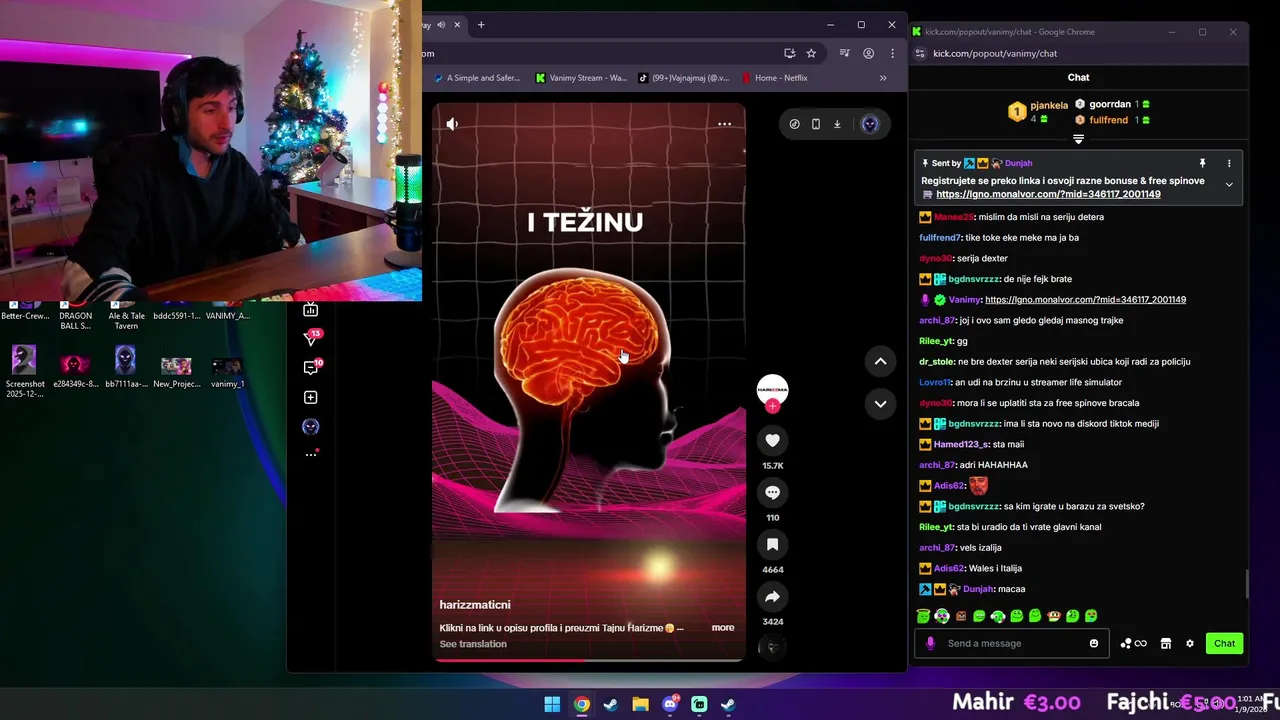Screen dimensions: 1280x720
Task: Open TikTok messages with 10 badge
Action: click(x=311, y=368)
